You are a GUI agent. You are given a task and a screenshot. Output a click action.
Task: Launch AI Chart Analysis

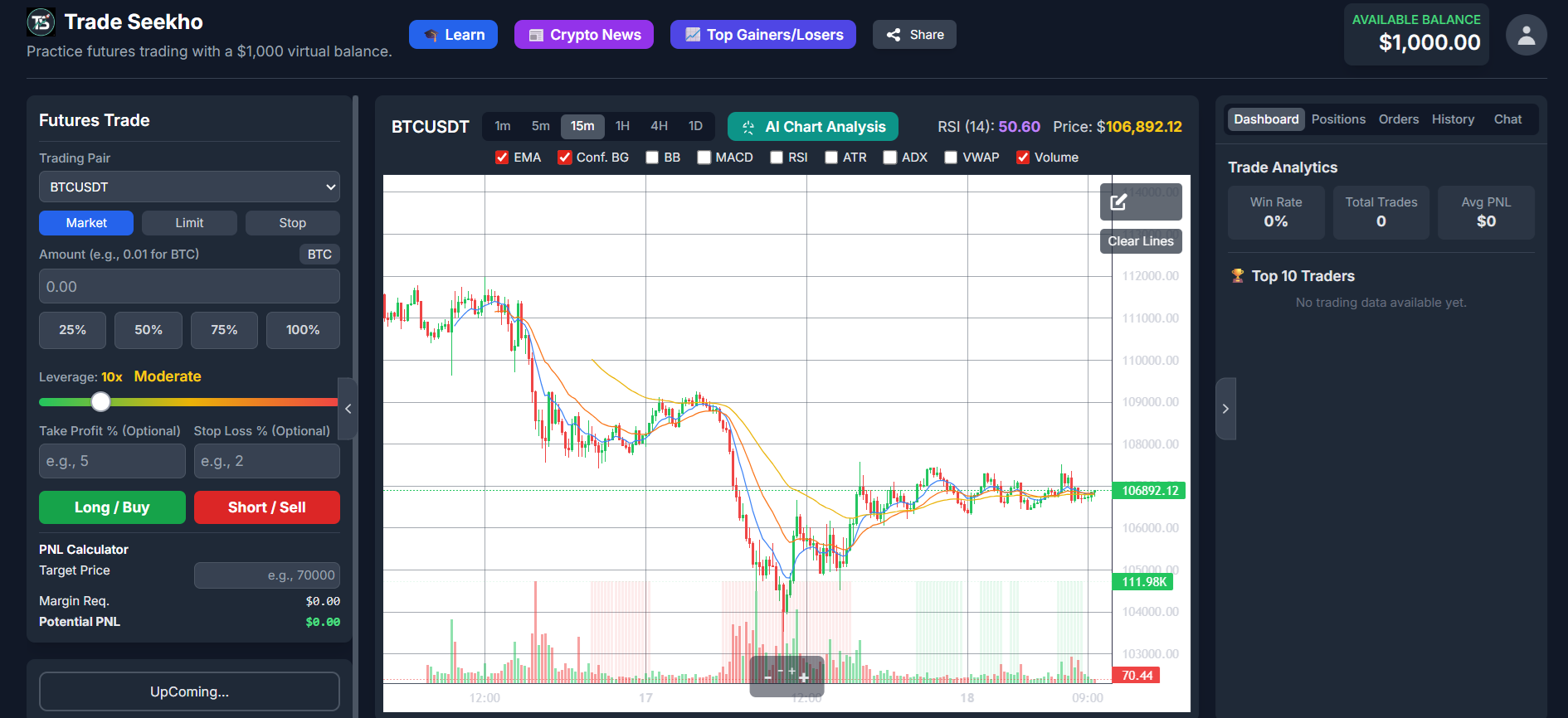(812, 127)
